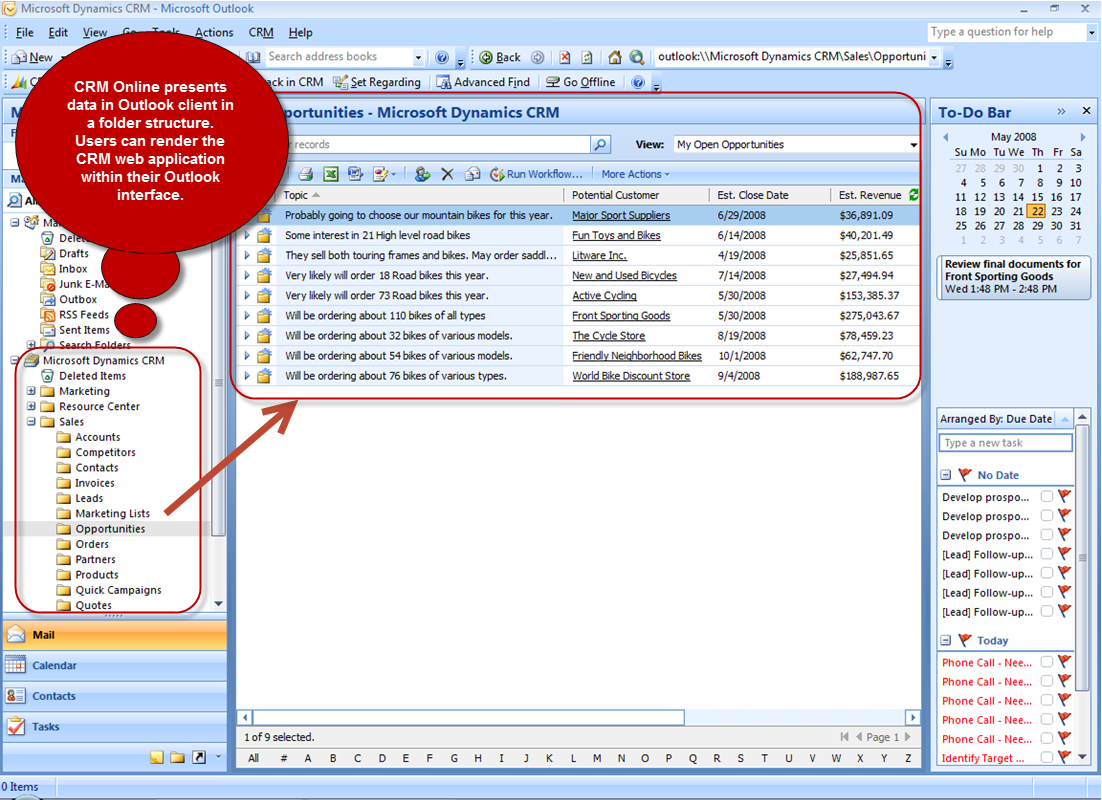1102x800 pixels.
Task: Click the Forward navigation arrow icon
Action: 538,58
